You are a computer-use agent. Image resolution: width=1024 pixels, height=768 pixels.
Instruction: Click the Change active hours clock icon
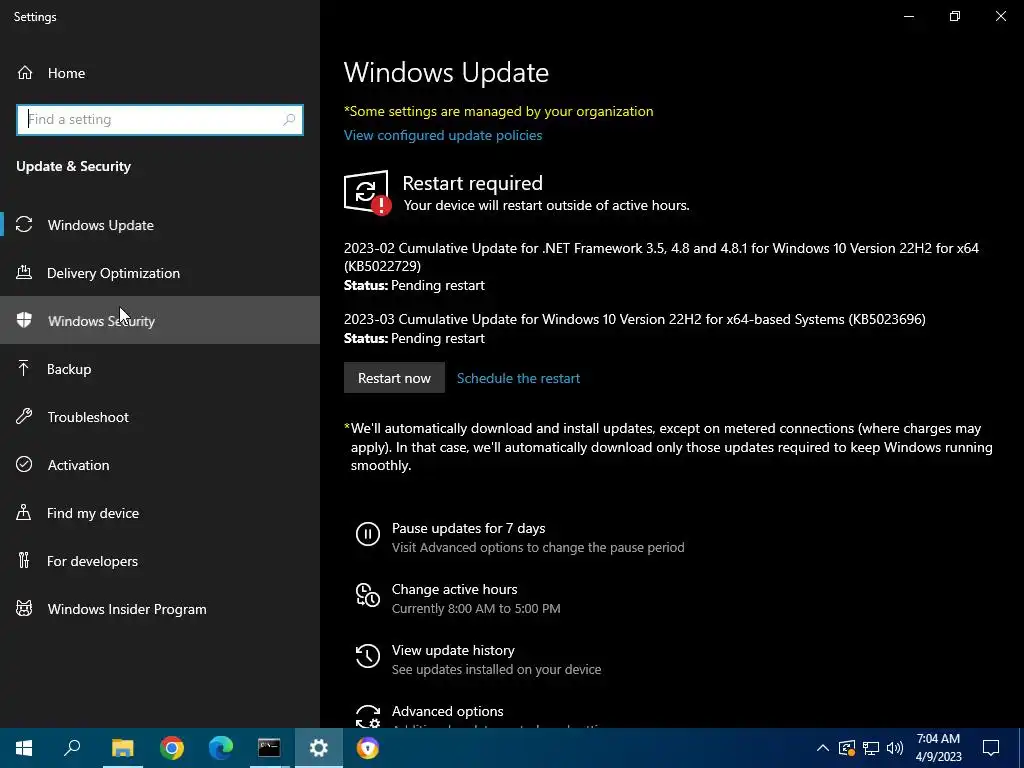click(368, 595)
